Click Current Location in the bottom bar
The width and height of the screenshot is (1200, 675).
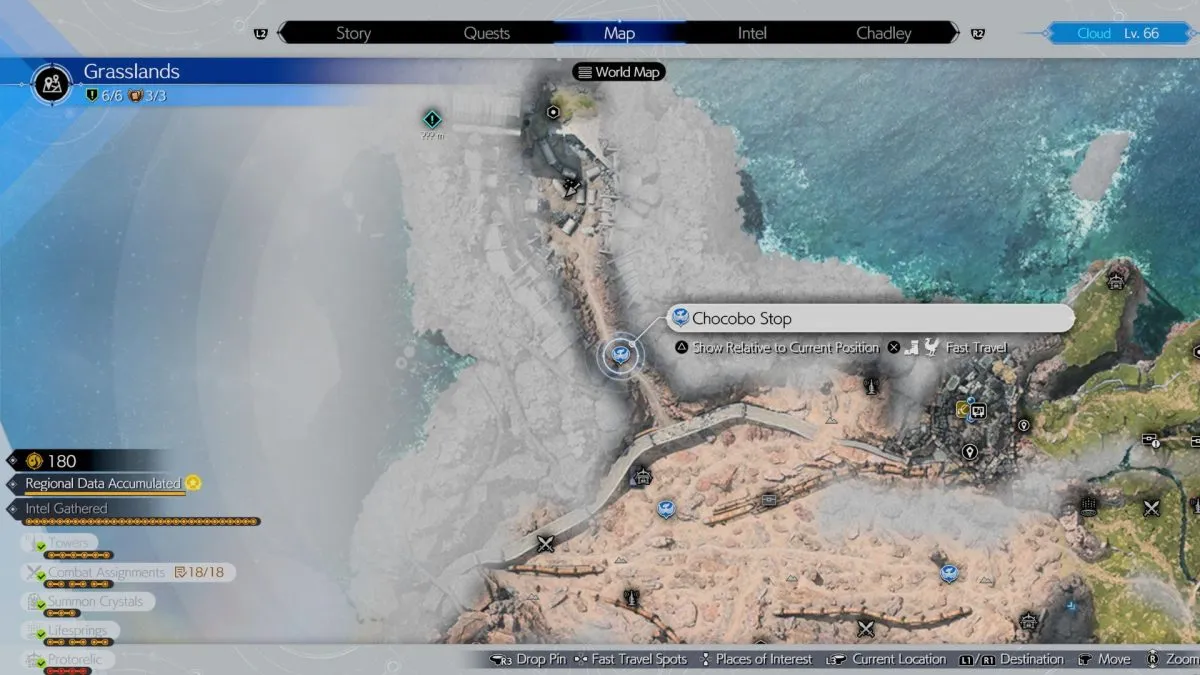(886, 659)
